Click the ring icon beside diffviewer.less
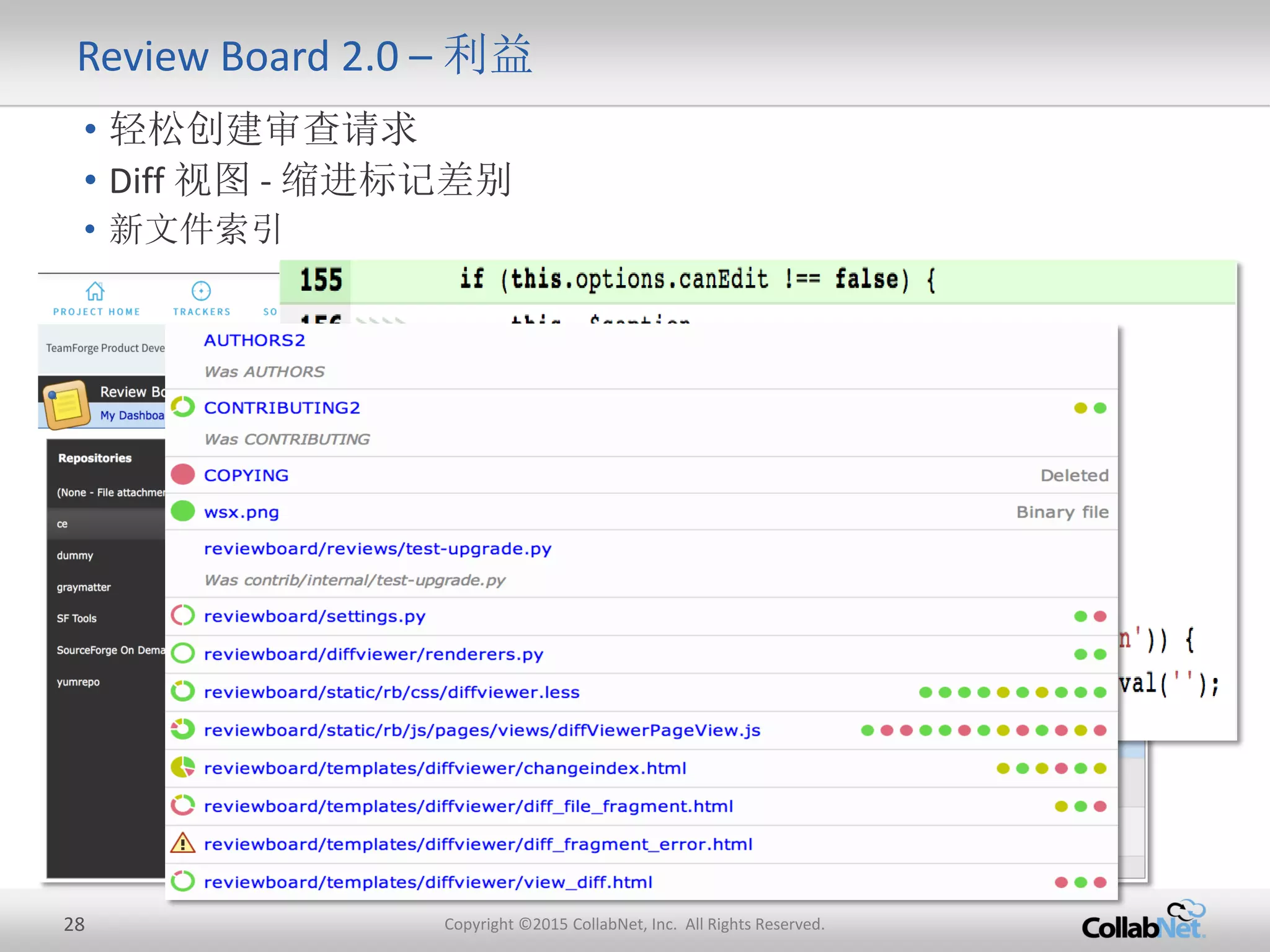Image resolution: width=1270 pixels, height=952 pixels. tap(183, 691)
